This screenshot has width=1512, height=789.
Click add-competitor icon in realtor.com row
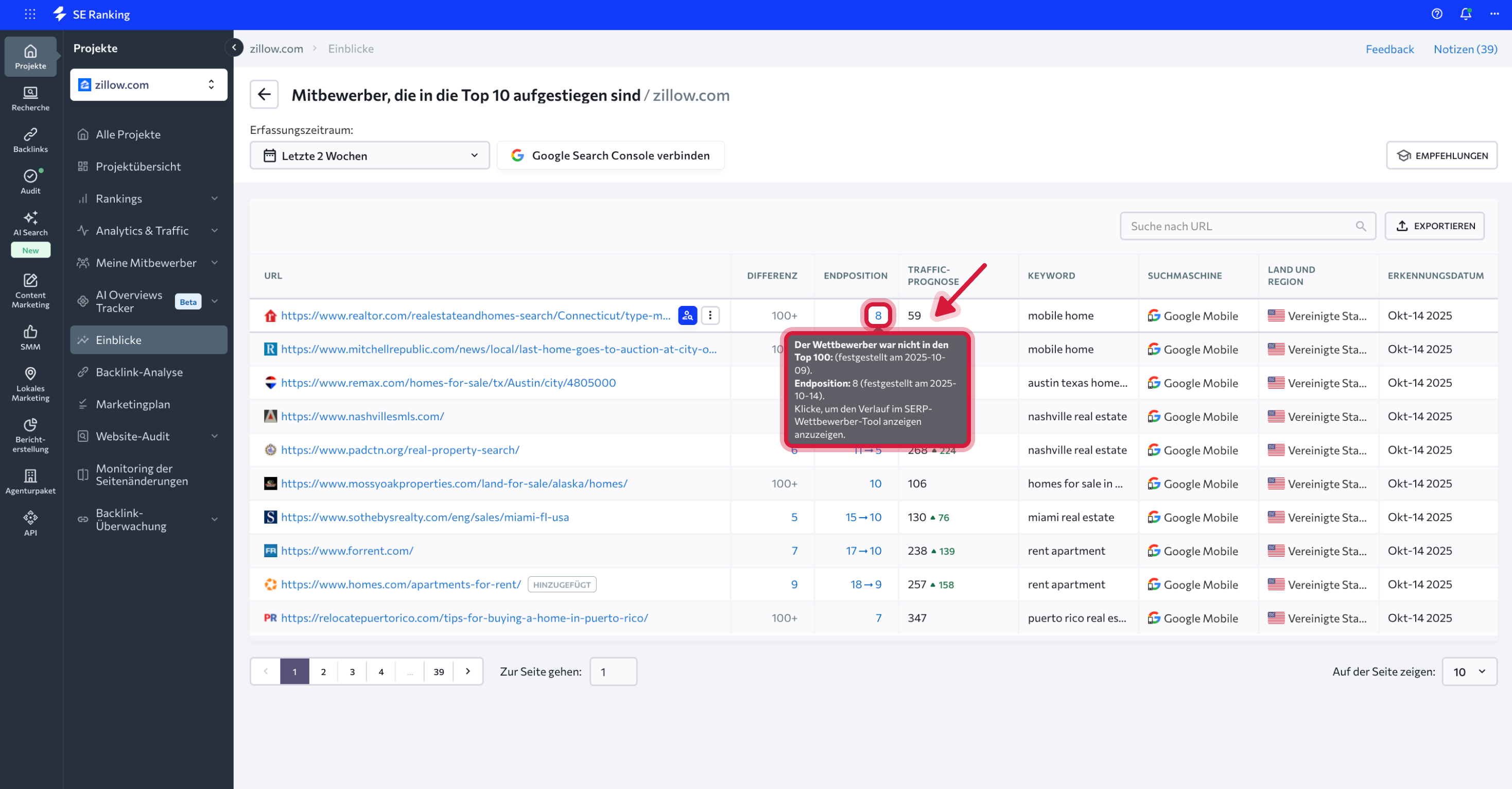(x=687, y=315)
